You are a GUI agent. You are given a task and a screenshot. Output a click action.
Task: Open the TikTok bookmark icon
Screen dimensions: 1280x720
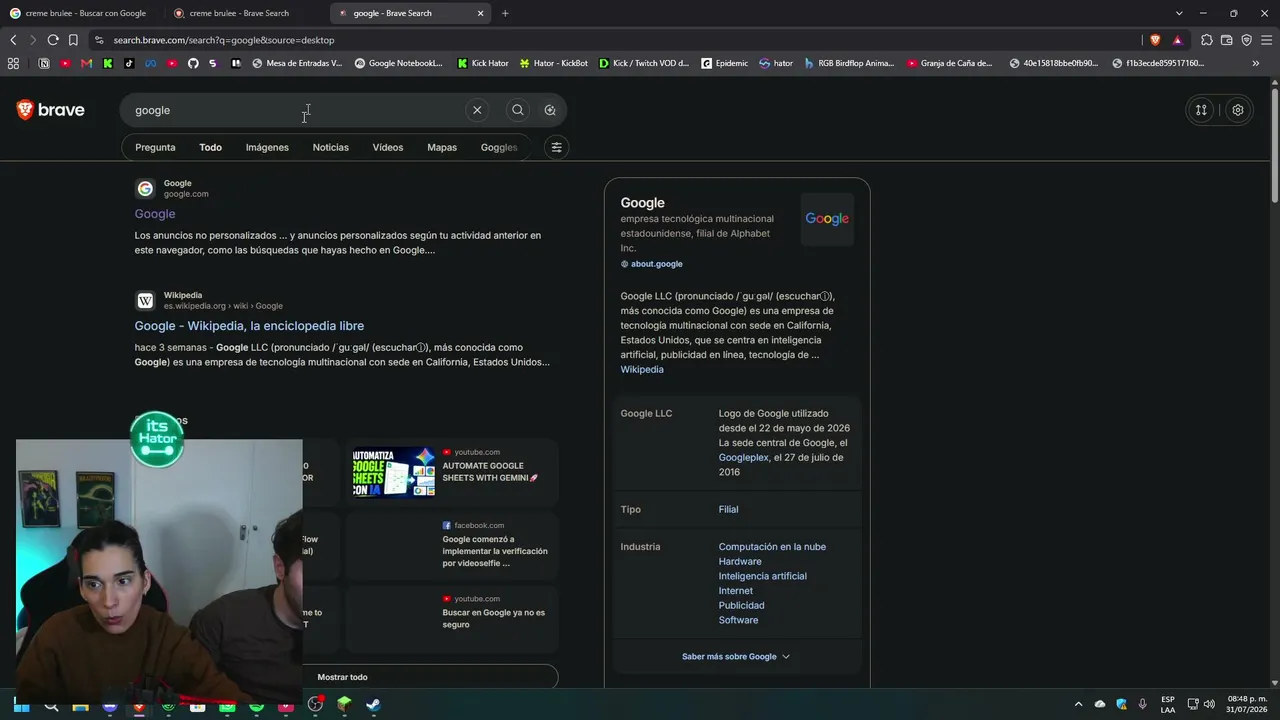pyautogui.click(x=129, y=63)
